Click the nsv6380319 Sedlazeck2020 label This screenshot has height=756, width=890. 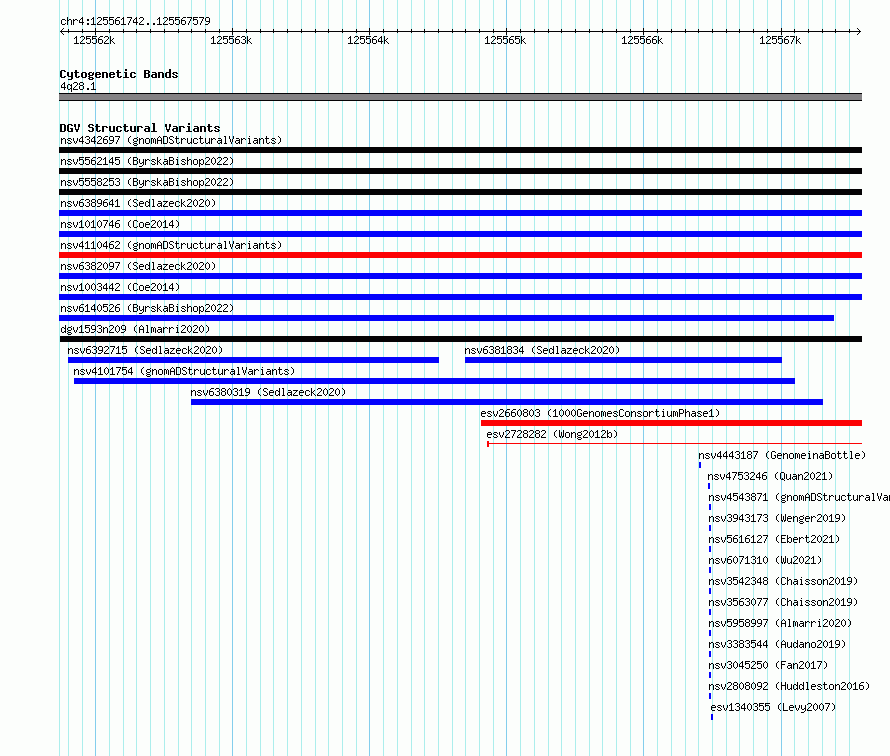pyautogui.click(x=268, y=392)
